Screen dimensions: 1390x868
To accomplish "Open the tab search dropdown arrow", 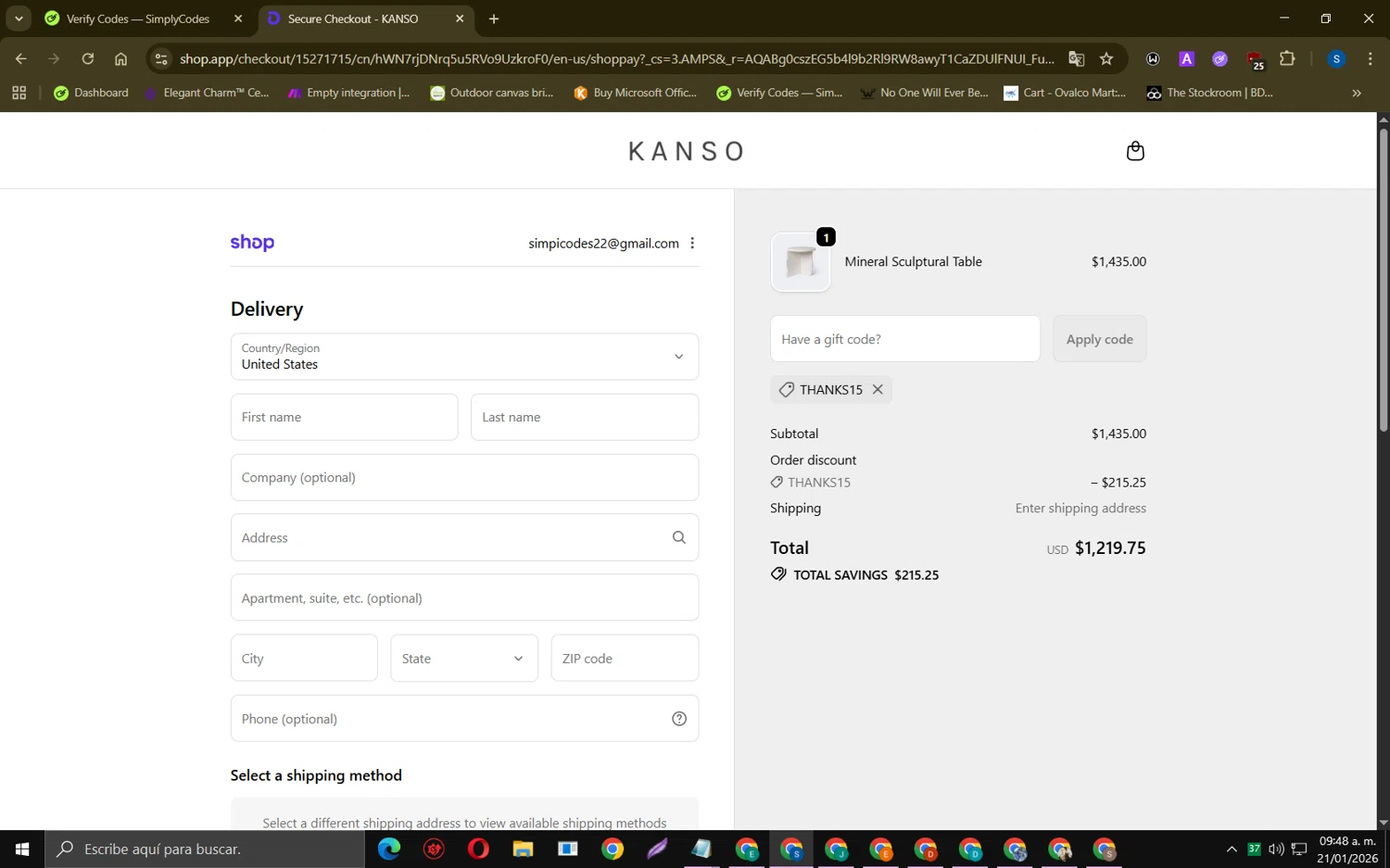I will [19, 19].
